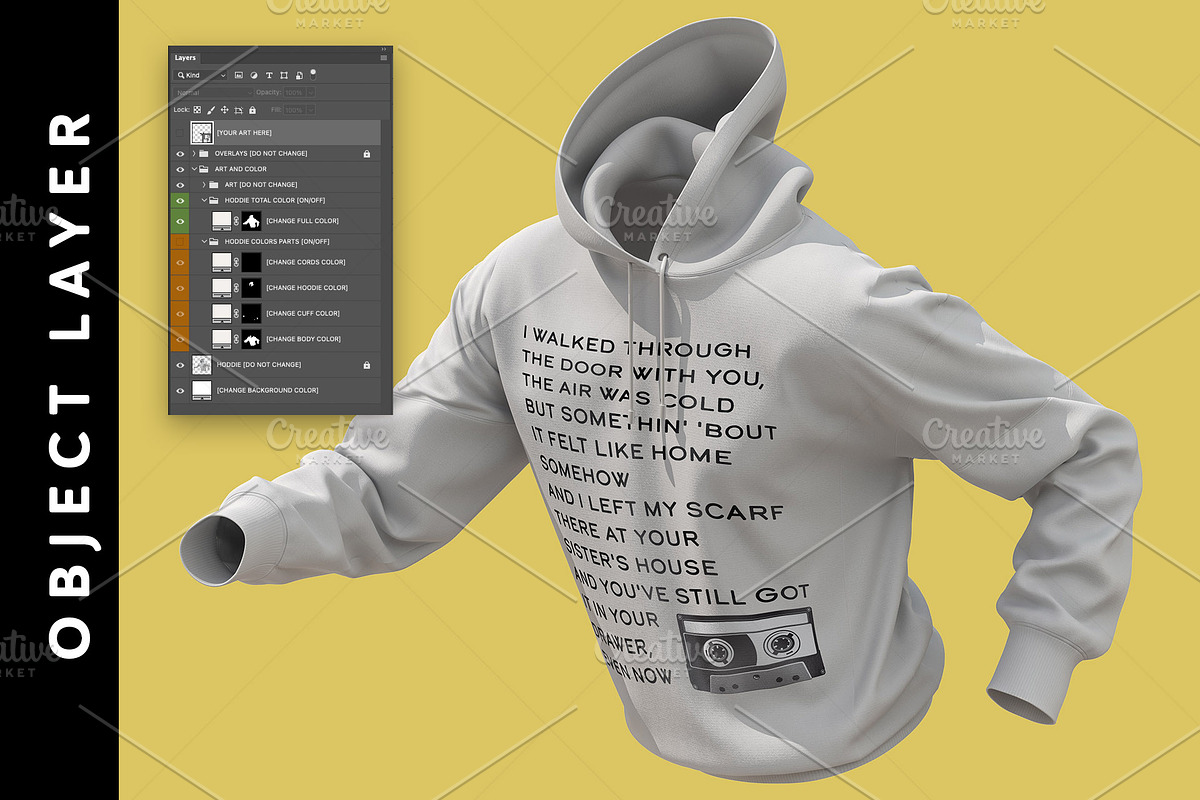Open the Kind filter dropdown

(x=200, y=75)
